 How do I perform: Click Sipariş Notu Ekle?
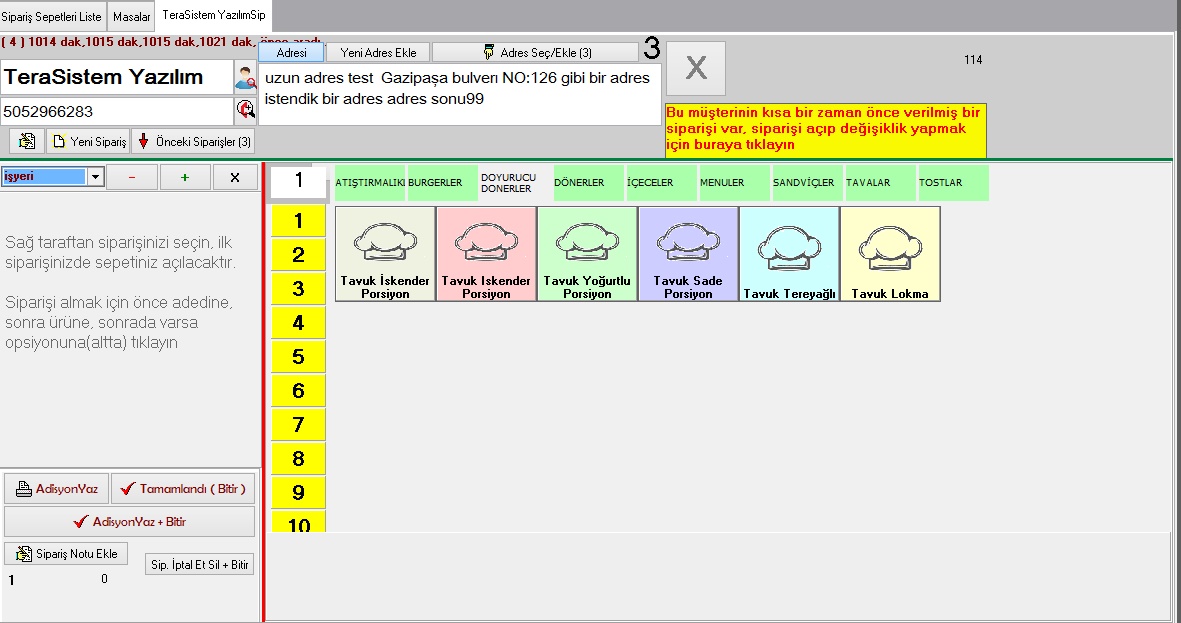coord(66,554)
